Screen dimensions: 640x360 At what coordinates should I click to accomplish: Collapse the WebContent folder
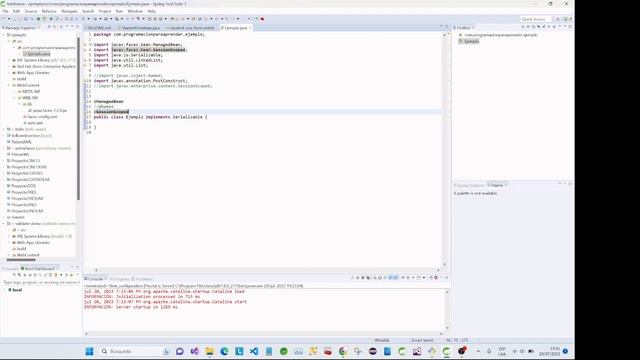pos(9,85)
